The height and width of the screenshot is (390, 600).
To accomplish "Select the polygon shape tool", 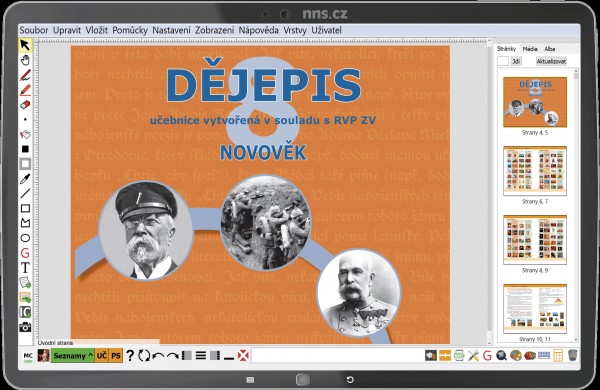I will (25, 223).
